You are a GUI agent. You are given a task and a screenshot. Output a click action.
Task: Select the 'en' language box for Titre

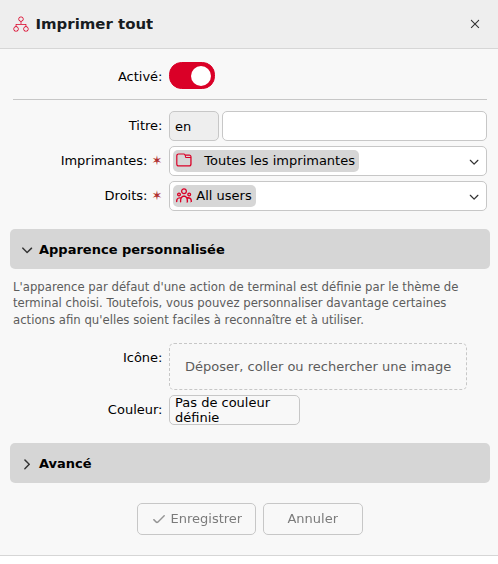click(194, 126)
